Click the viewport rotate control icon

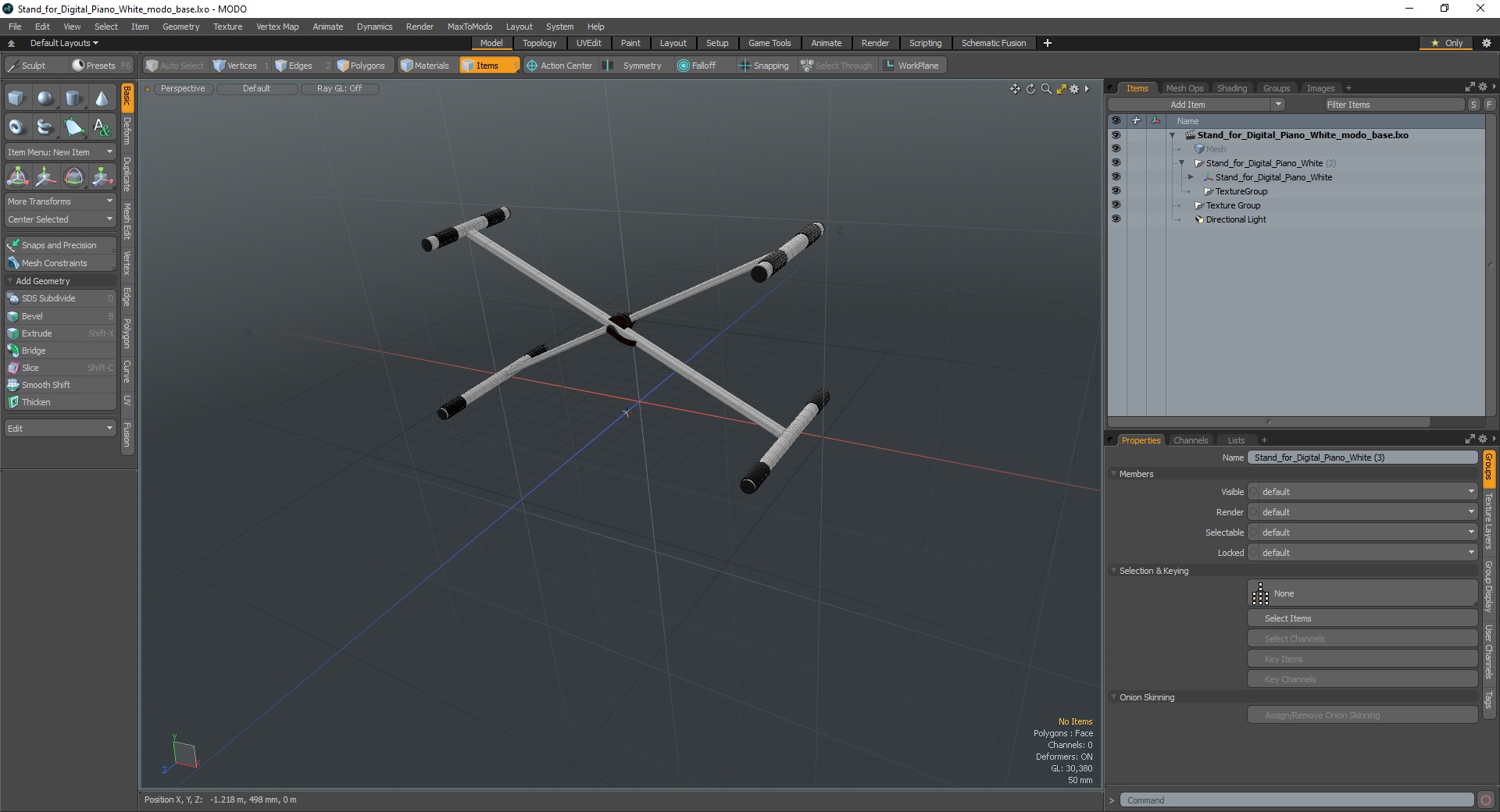coord(1030,89)
